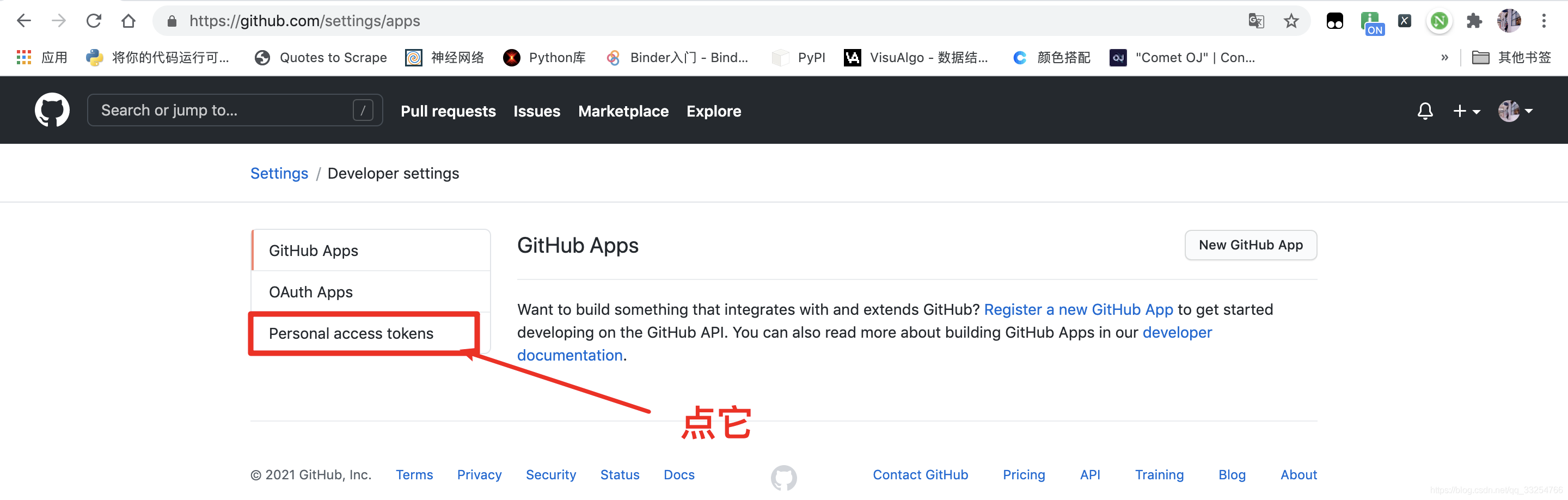Go to Marketplace in the header
Viewport: 1568px width, 500px height.
coord(623,112)
